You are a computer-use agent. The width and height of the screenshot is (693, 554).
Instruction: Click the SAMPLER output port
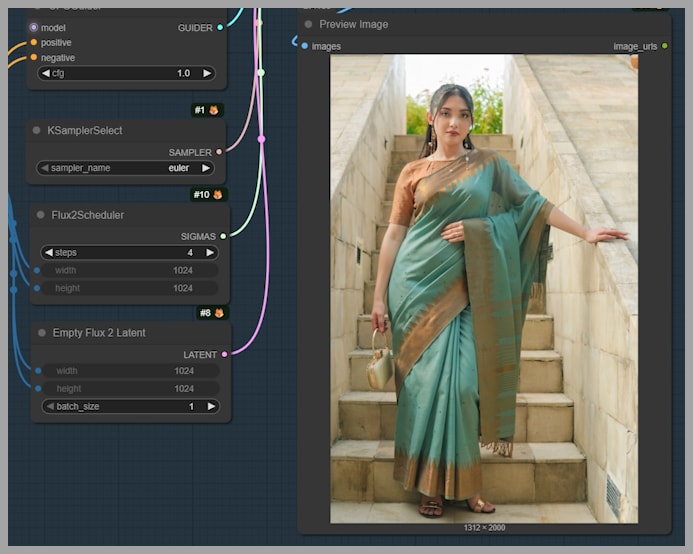220,152
